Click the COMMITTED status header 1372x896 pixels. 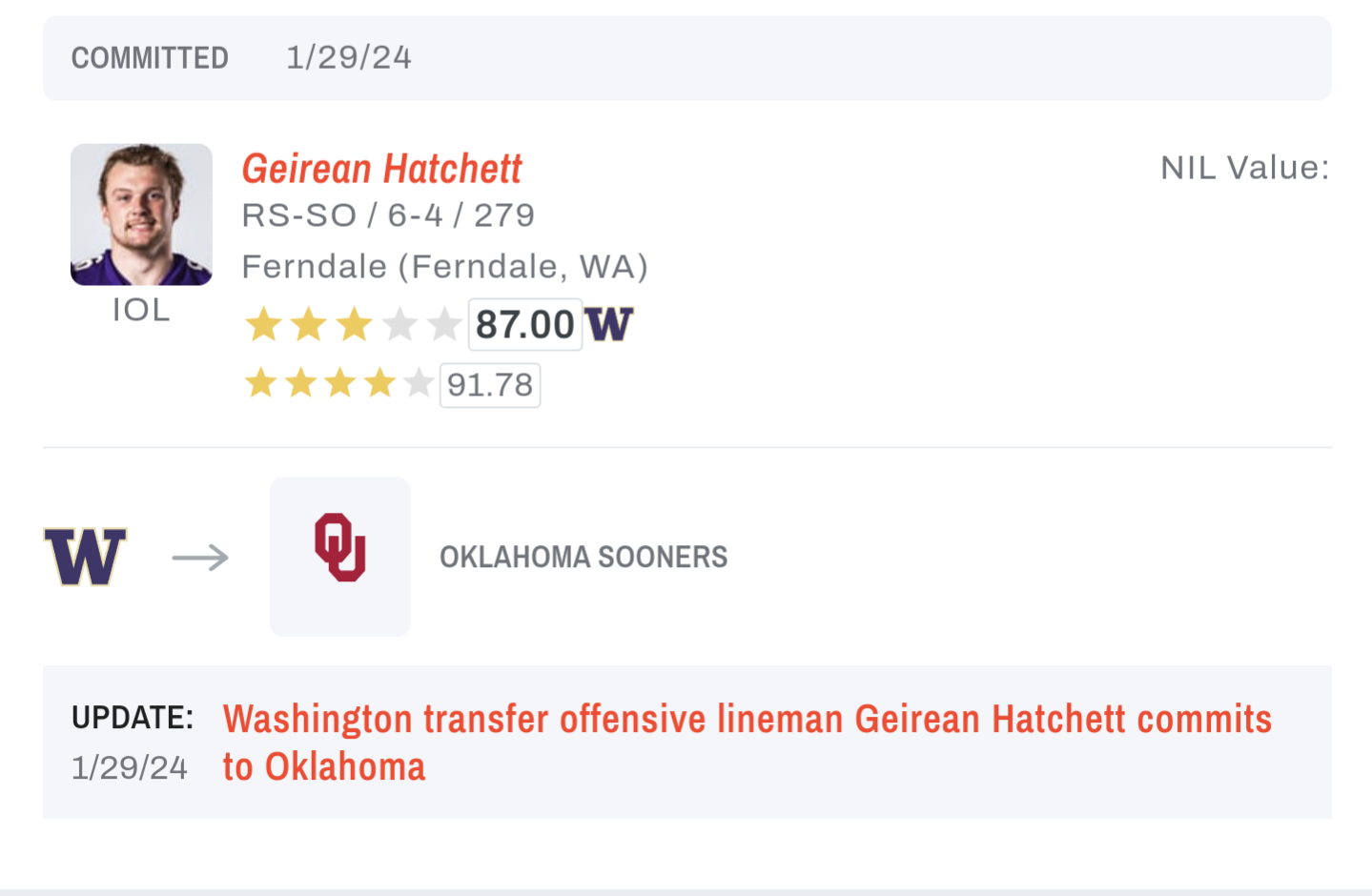(150, 58)
